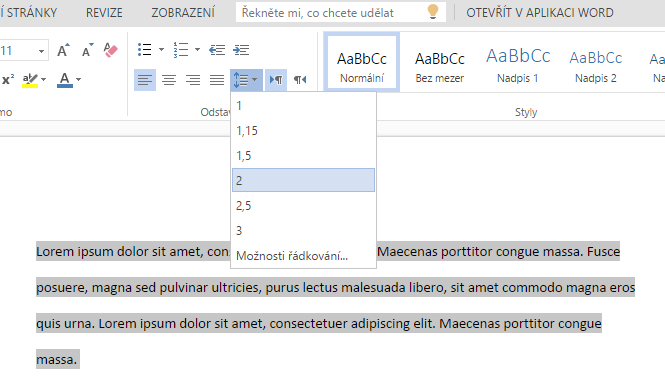Apply yellow text highlight color
Screen dimensions: 665x391
point(30,80)
